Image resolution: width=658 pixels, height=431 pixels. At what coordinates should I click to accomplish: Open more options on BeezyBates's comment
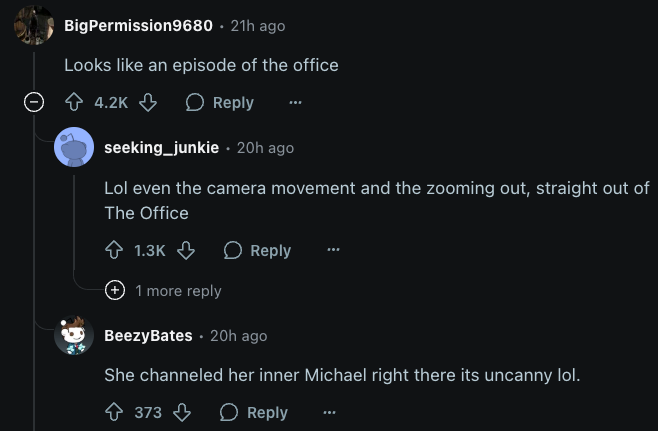329,412
